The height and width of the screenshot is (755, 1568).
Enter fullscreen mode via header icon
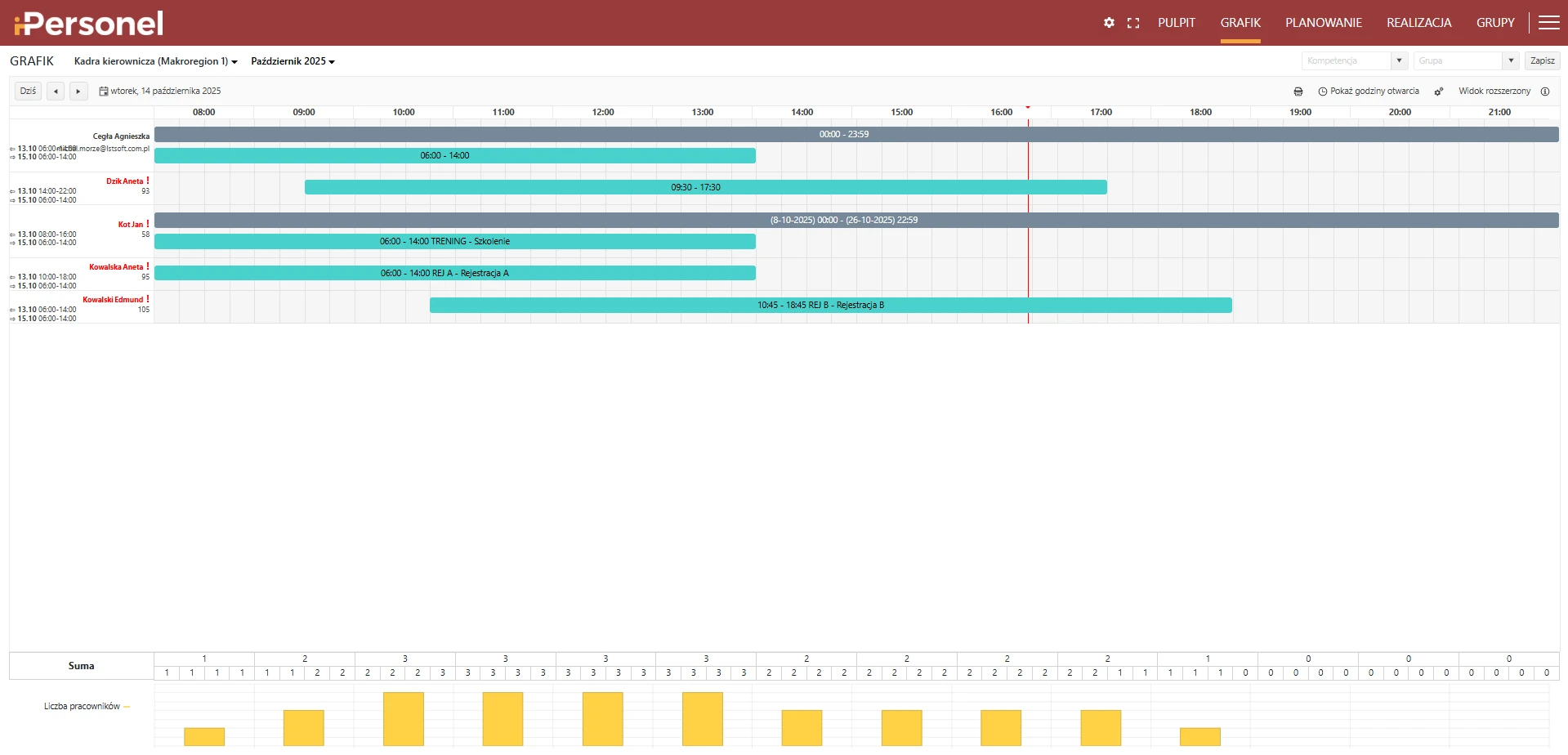(1132, 23)
